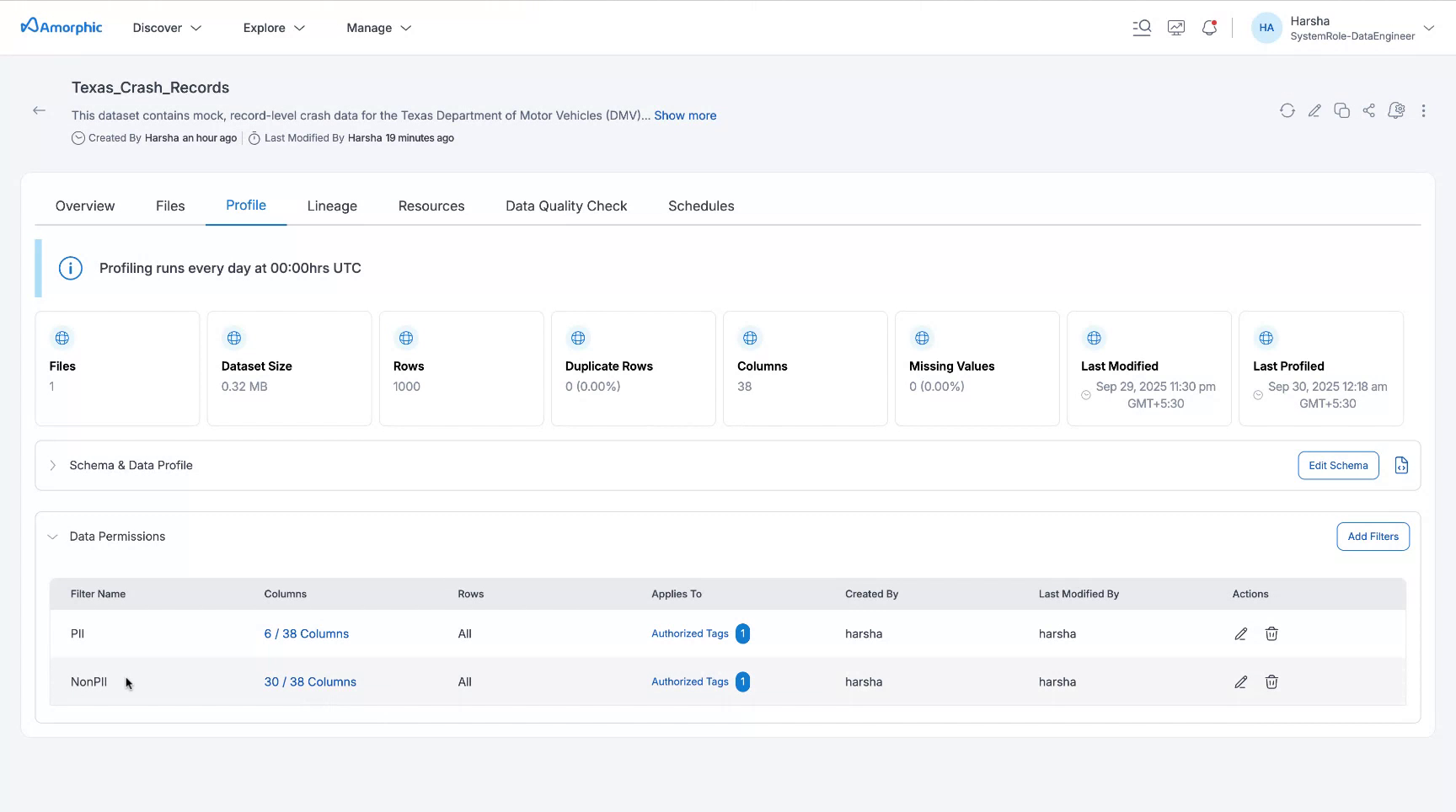Open the notifications bell
The height and width of the screenshot is (812, 1456).
(1209, 28)
